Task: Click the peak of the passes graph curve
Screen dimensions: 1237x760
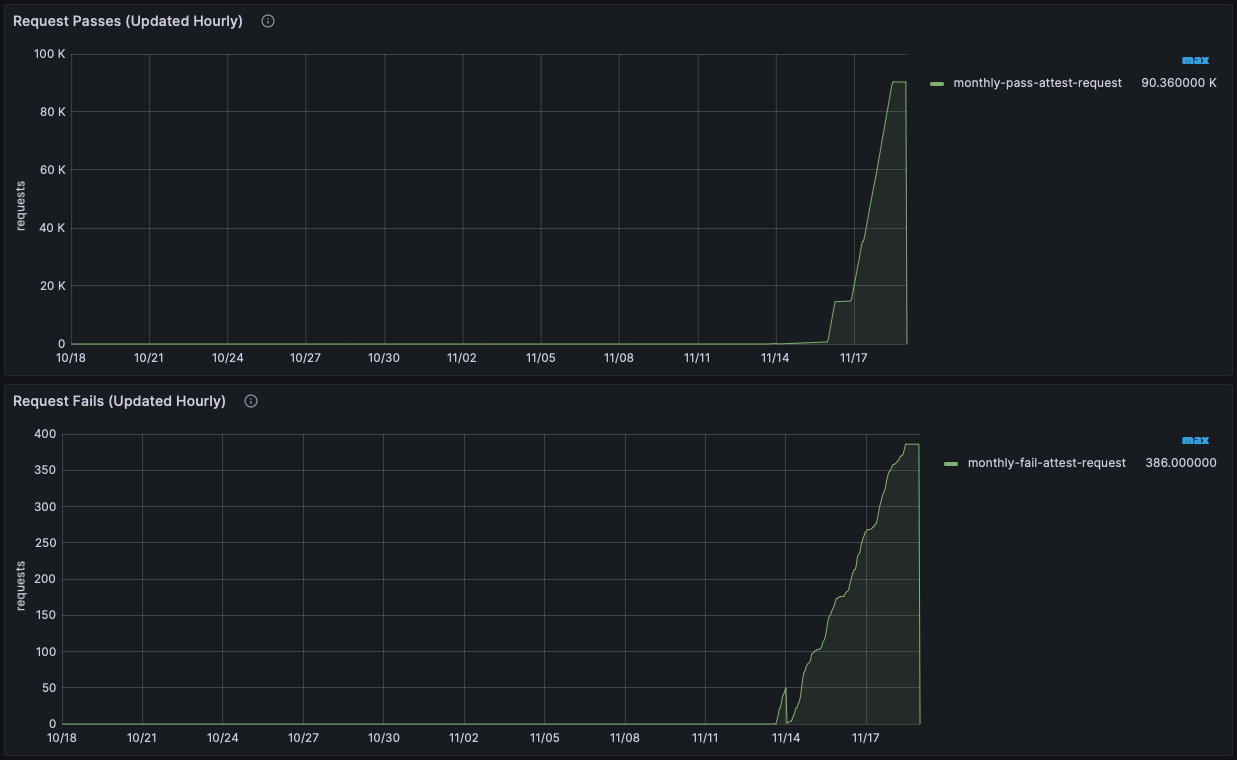Action: click(897, 83)
